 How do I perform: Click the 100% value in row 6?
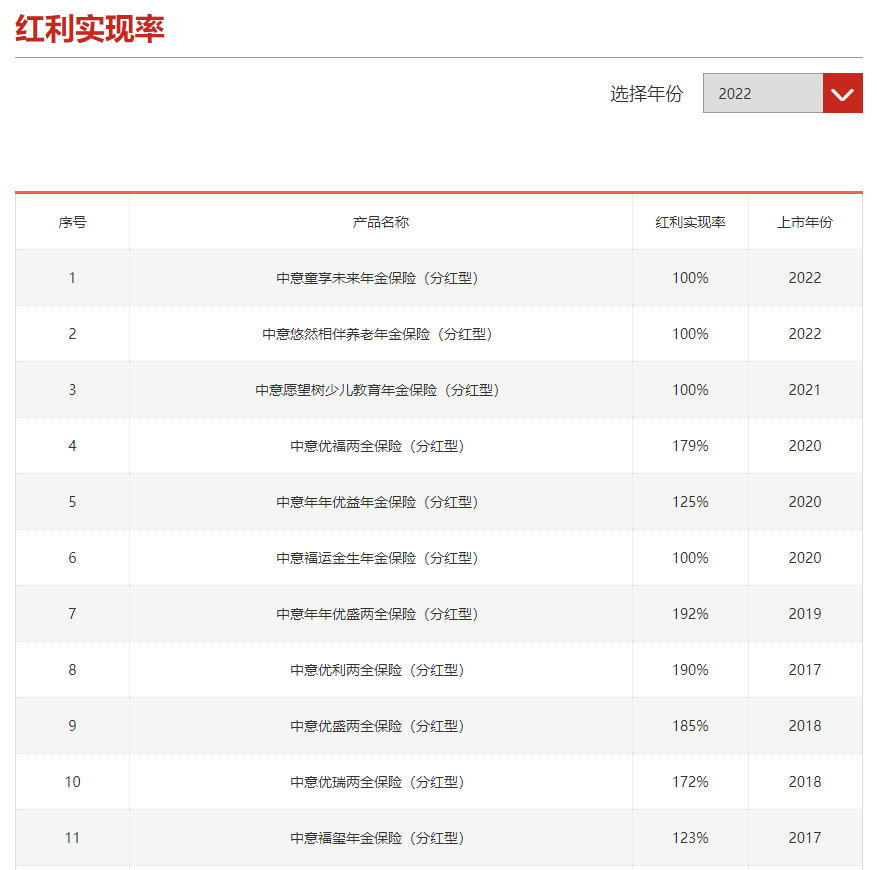[690, 558]
